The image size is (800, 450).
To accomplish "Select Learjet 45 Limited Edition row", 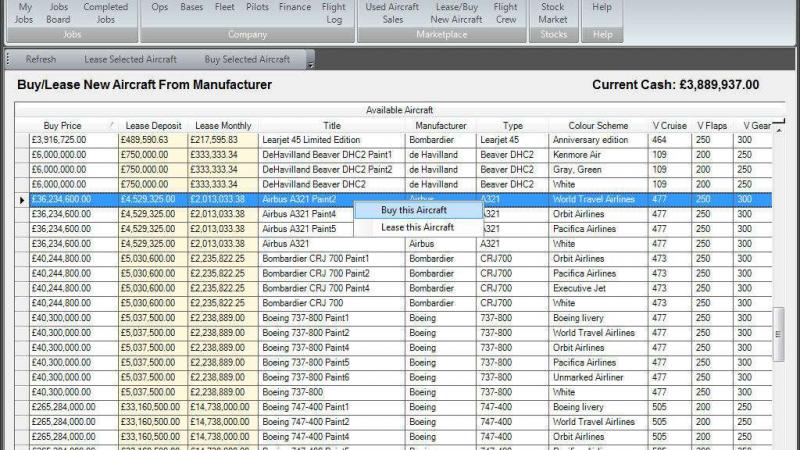I will 393,140.
